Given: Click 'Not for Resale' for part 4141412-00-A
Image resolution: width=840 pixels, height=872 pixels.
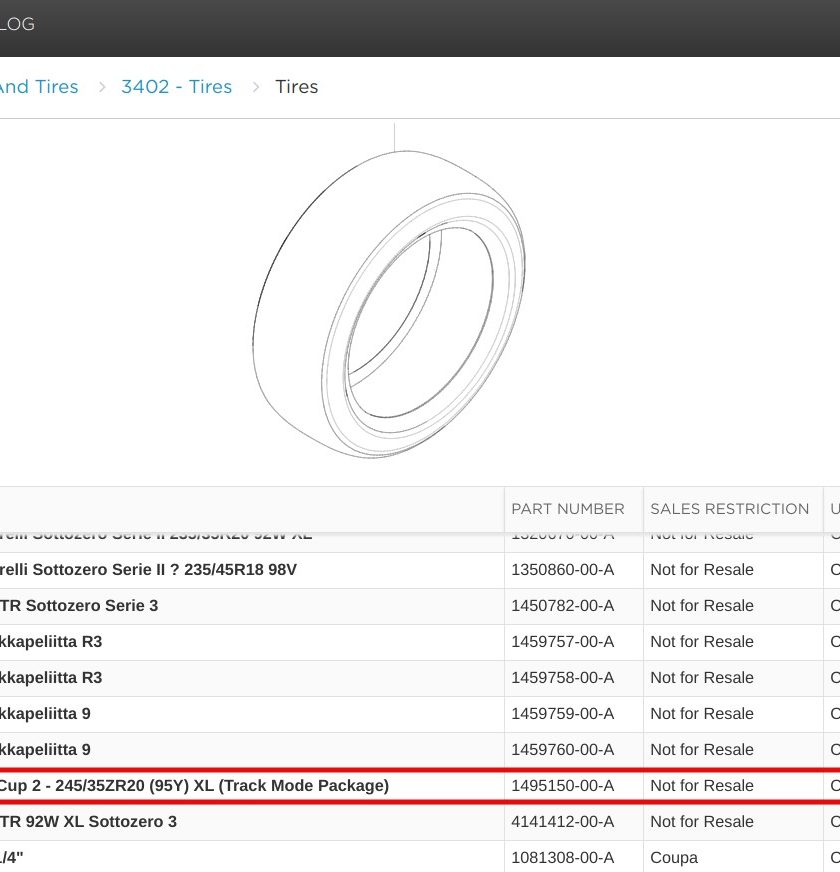Looking at the screenshot, I should click(701, 821).
